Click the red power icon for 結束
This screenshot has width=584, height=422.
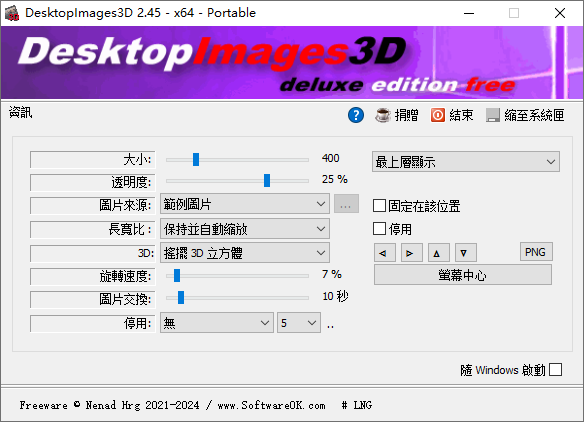[438, 115]
